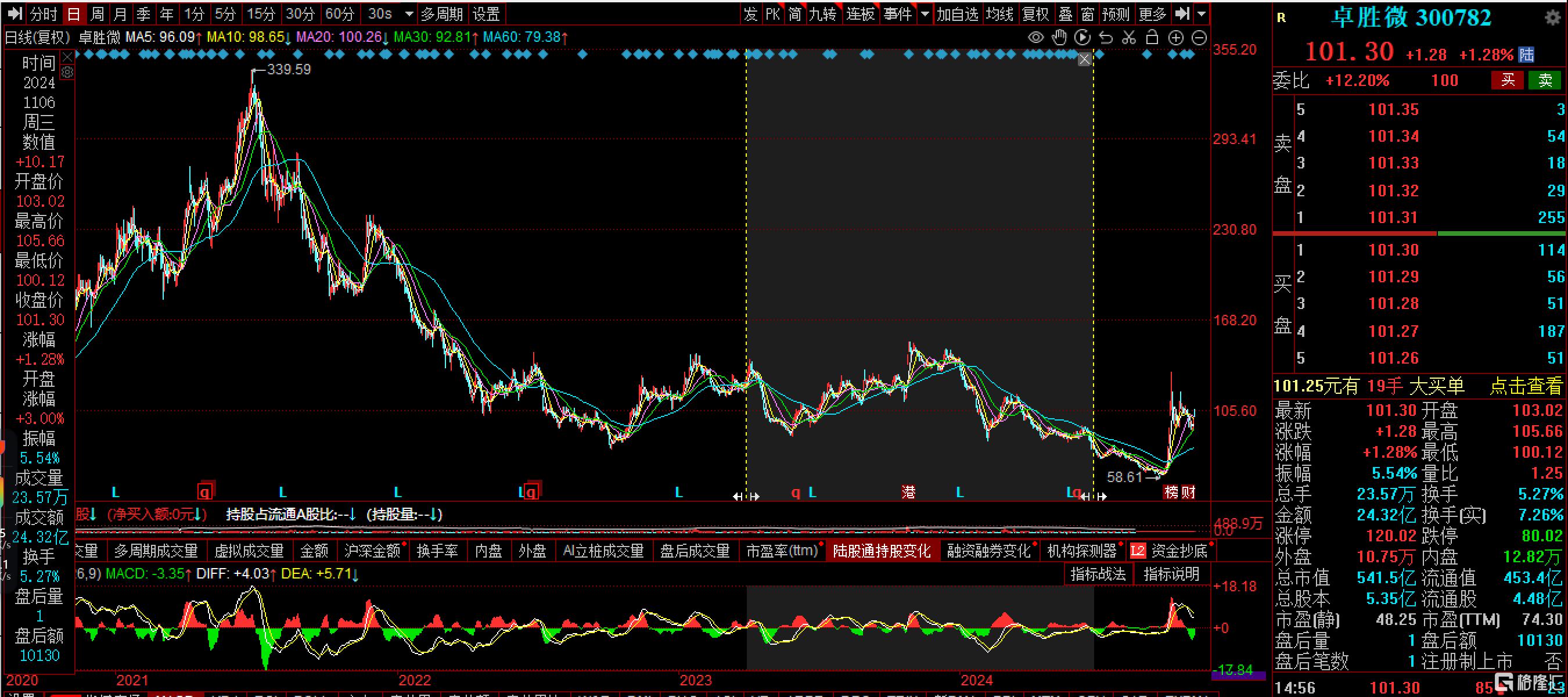
Task: Click the green 卖 sell button
Action: click(1545, 80)
